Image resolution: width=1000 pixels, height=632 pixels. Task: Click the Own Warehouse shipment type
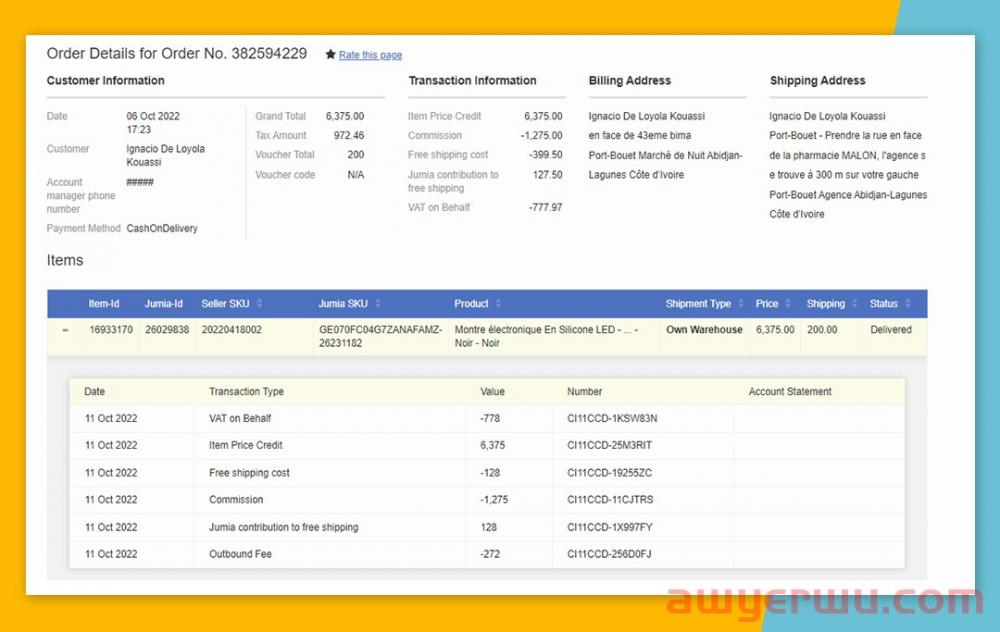tap(704, 330)
